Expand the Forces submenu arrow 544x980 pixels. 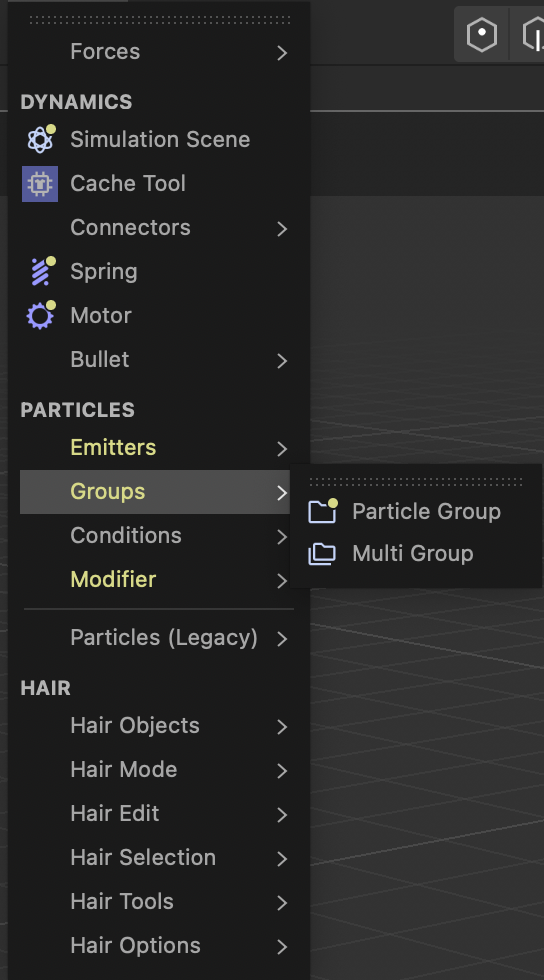(283, 52)
